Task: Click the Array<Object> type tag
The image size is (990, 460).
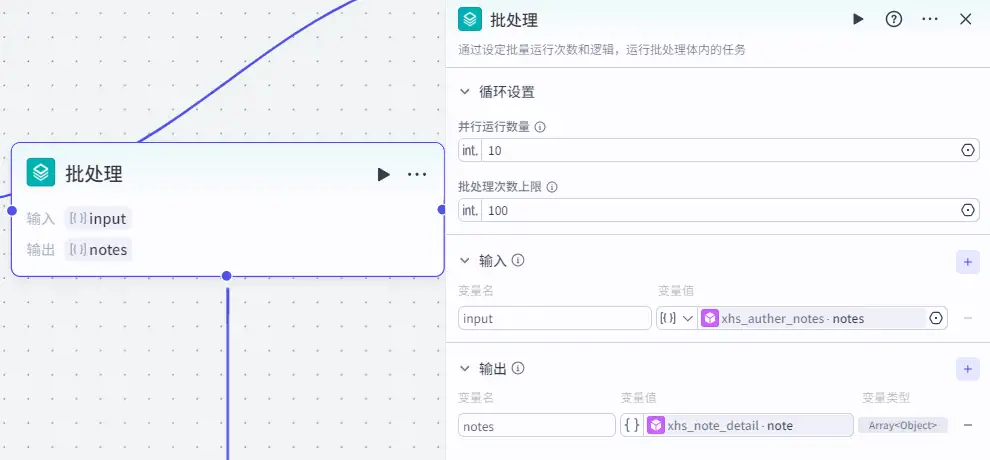Action: [x=903, y=425]
